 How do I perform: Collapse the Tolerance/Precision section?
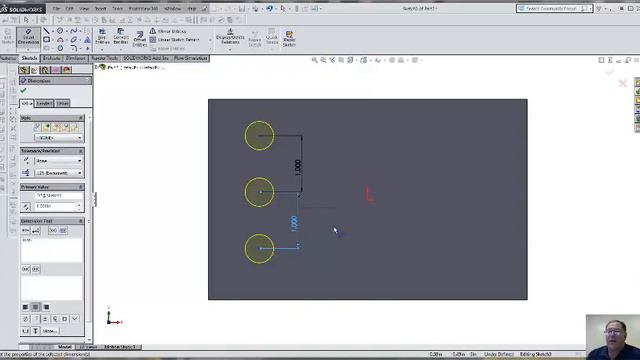[80, 151]
